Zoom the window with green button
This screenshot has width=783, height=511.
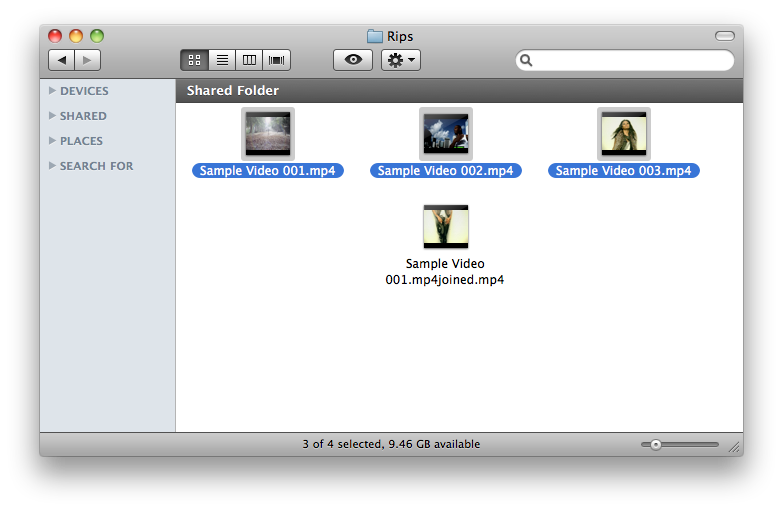coord(97,36)
